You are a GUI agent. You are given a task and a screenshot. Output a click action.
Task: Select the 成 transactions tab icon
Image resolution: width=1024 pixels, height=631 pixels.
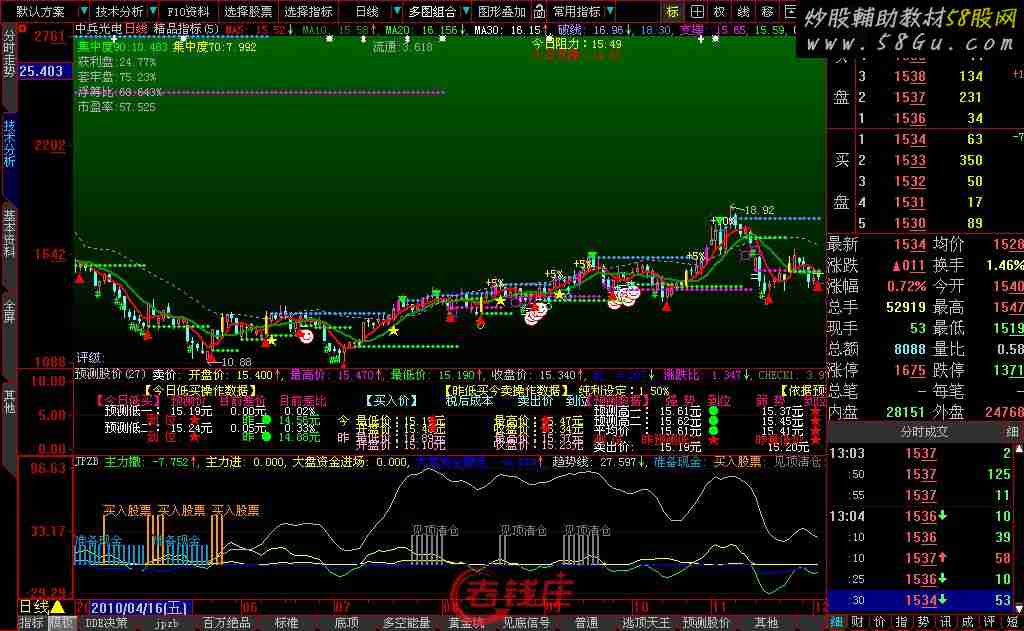[967, 623]
